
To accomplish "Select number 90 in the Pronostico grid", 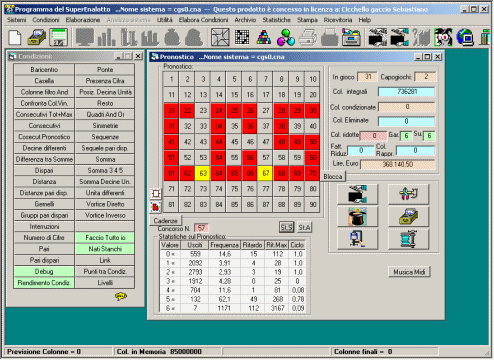I will click(313, 204).
